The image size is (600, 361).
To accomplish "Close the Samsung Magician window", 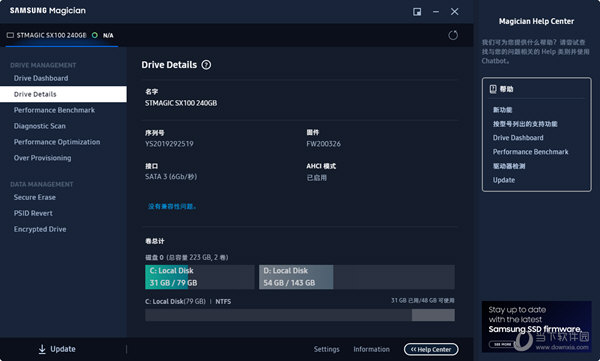I will (455, 12).
